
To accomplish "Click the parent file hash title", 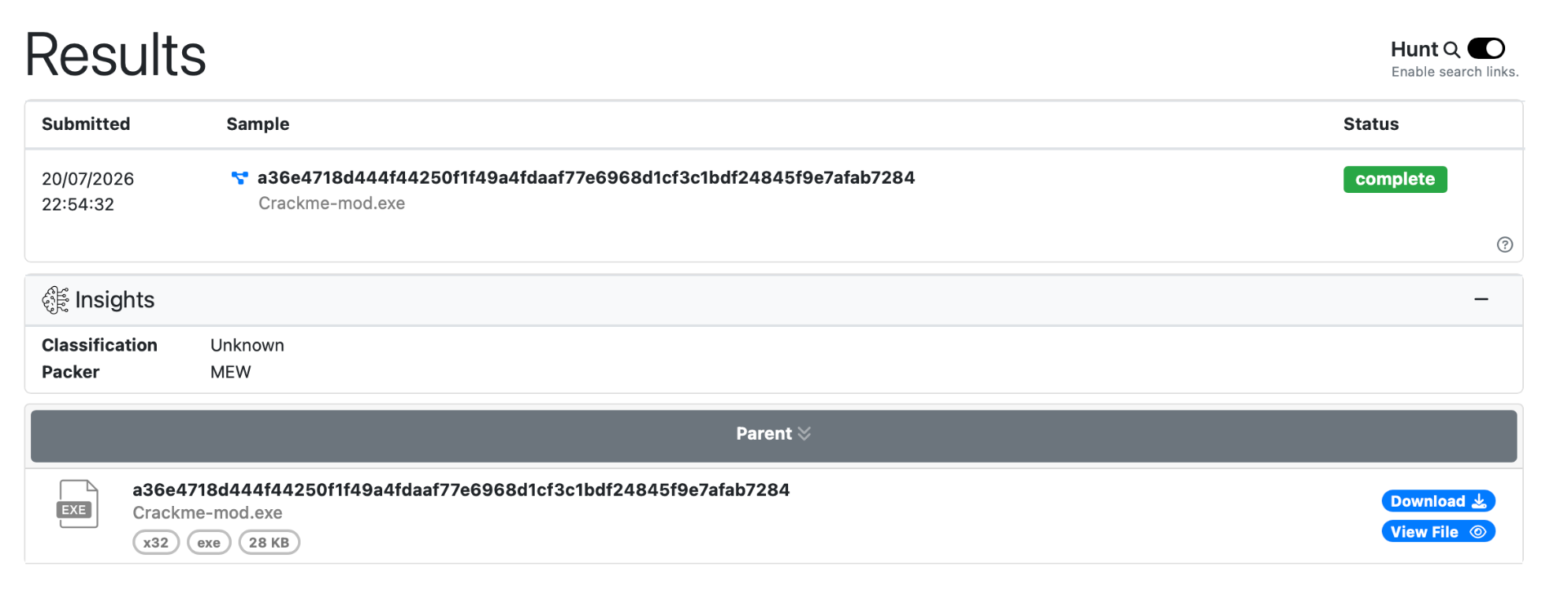I will (461, 490).
